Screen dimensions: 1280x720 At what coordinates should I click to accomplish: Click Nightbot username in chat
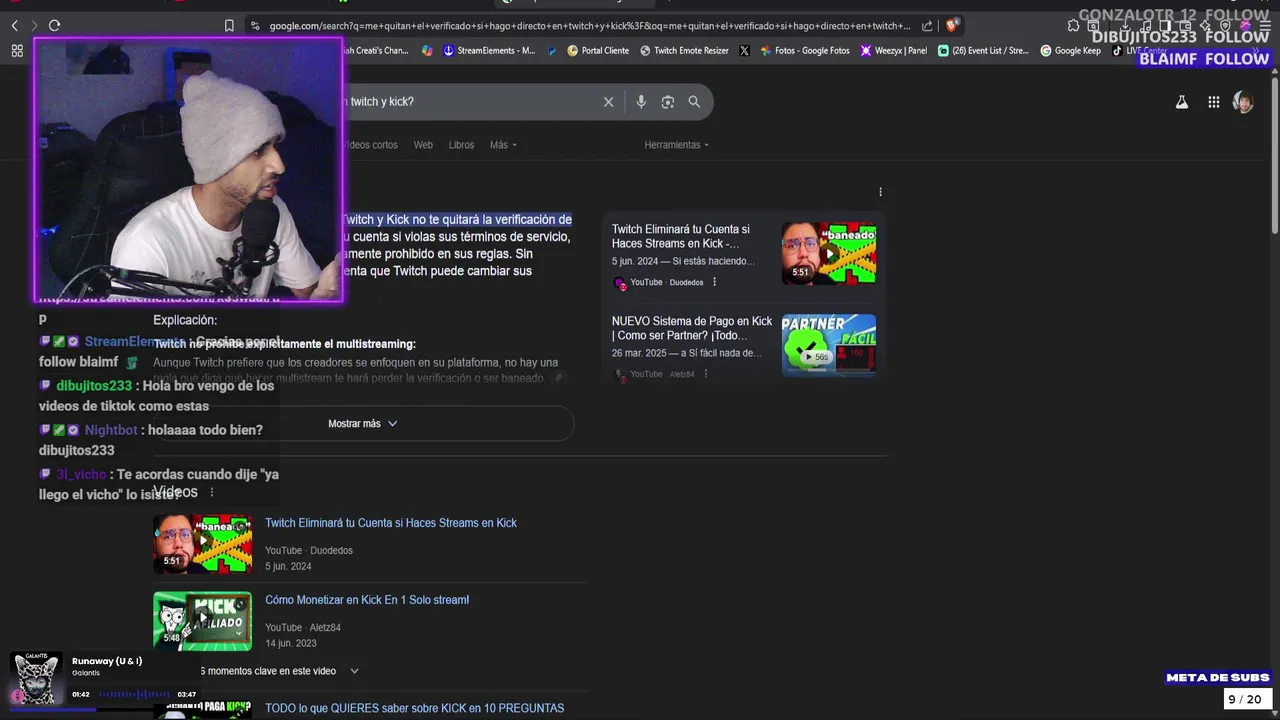click(x=111, y=430)
